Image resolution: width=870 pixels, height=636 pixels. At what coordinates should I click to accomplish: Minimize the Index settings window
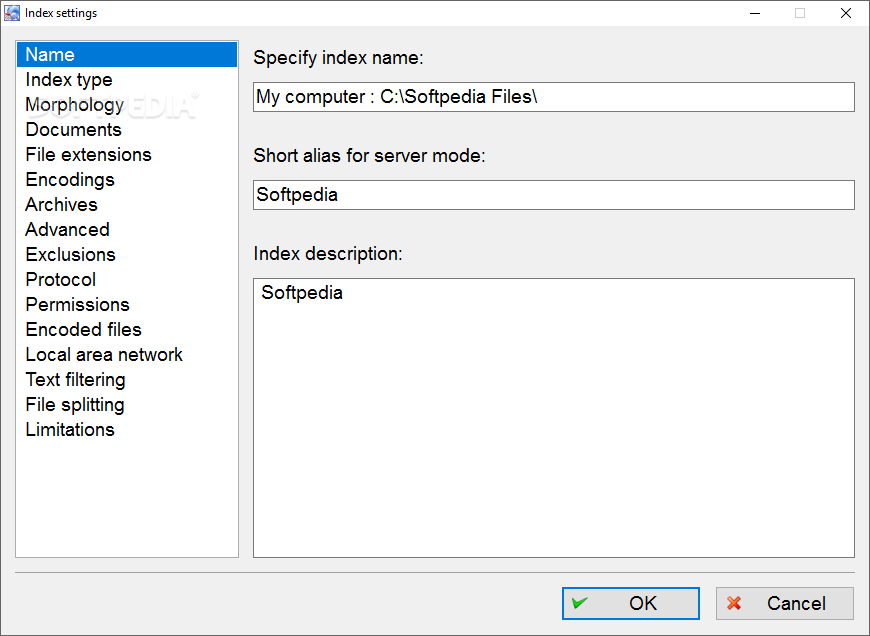(755, 13)
